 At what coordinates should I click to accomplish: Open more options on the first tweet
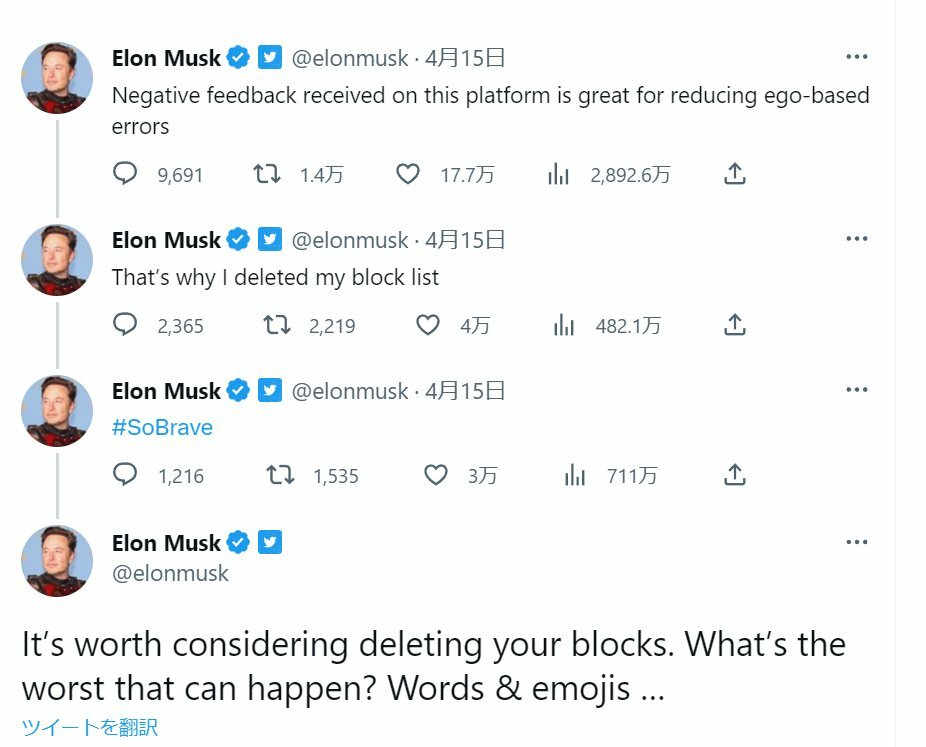click(x=856, y=57)
